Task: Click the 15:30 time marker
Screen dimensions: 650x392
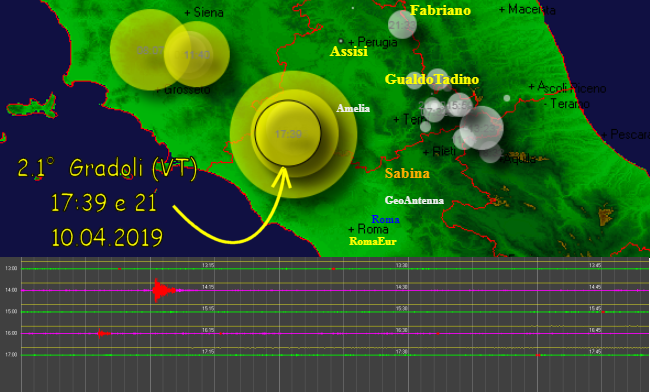Action: coord(401,308)
